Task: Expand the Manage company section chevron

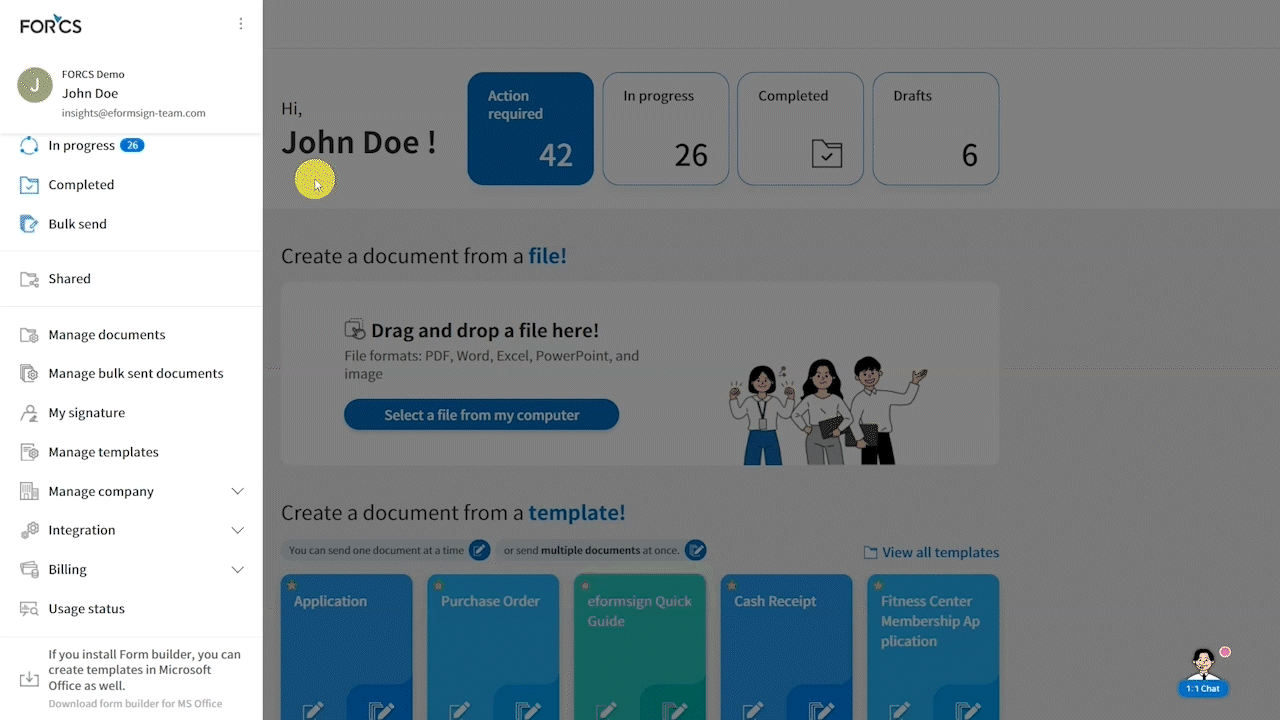Action: click(238, 491)
